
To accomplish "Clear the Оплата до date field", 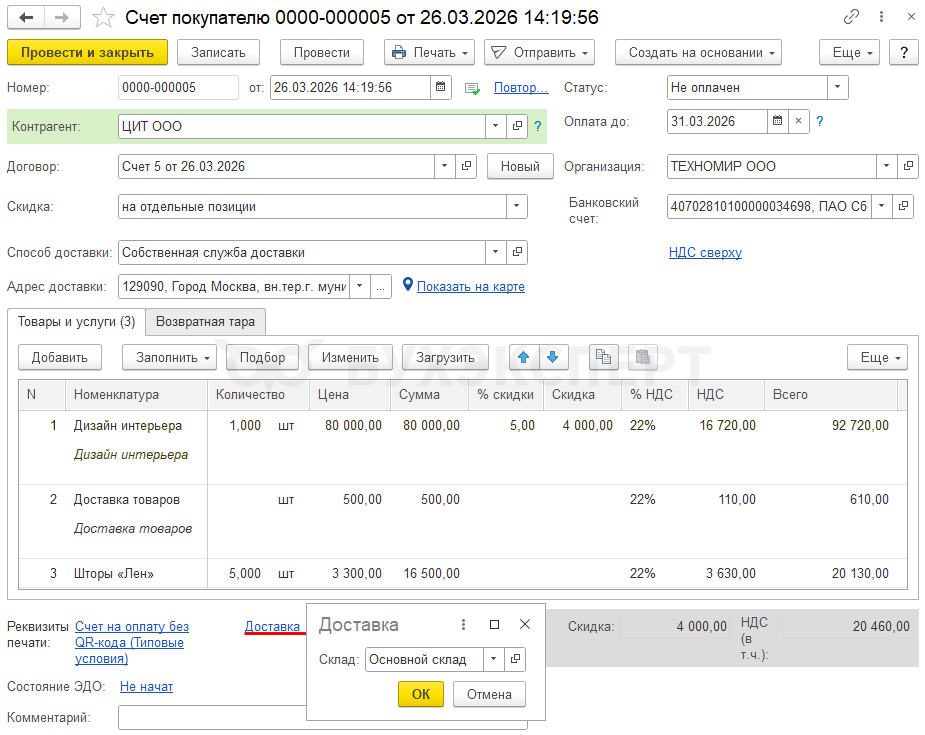I will tap(798, 122).
